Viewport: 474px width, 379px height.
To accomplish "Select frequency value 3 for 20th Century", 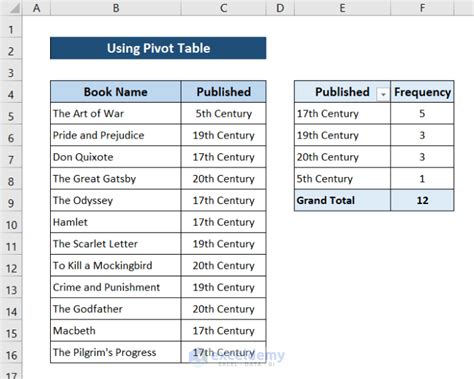I will (422, 157).
